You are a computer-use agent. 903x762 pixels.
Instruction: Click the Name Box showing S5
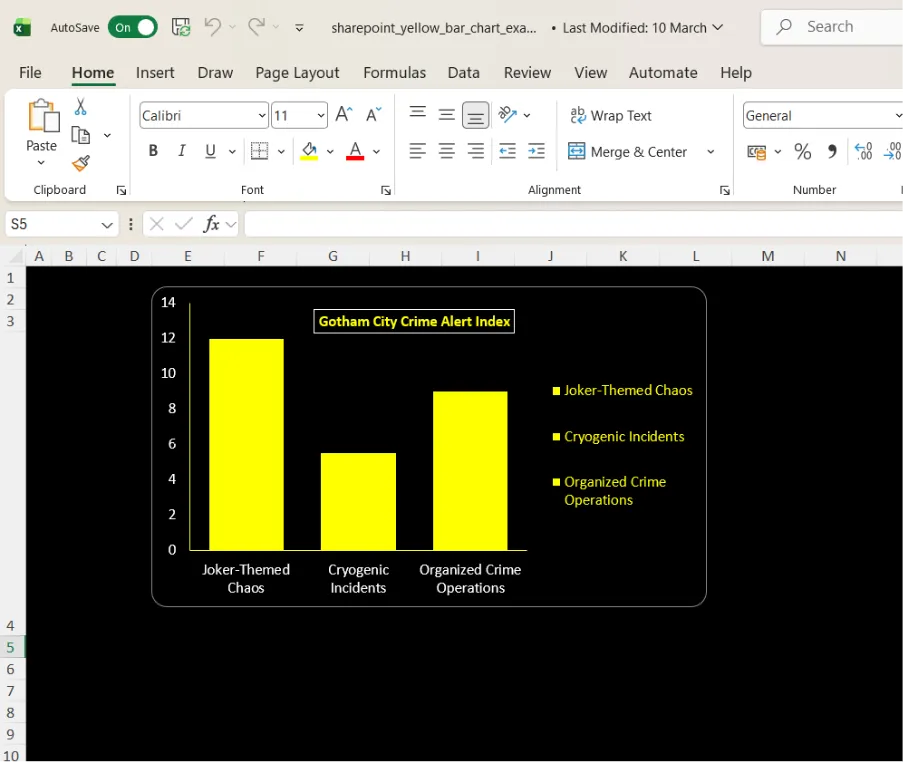pos(62,224)
